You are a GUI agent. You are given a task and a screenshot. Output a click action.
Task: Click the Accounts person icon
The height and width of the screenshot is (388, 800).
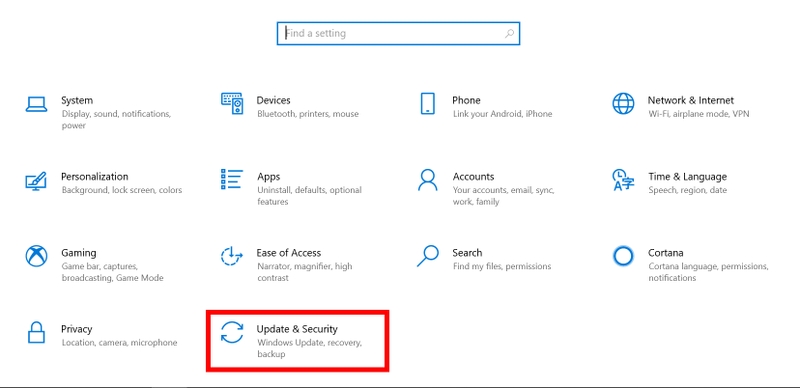click(428, 180)
